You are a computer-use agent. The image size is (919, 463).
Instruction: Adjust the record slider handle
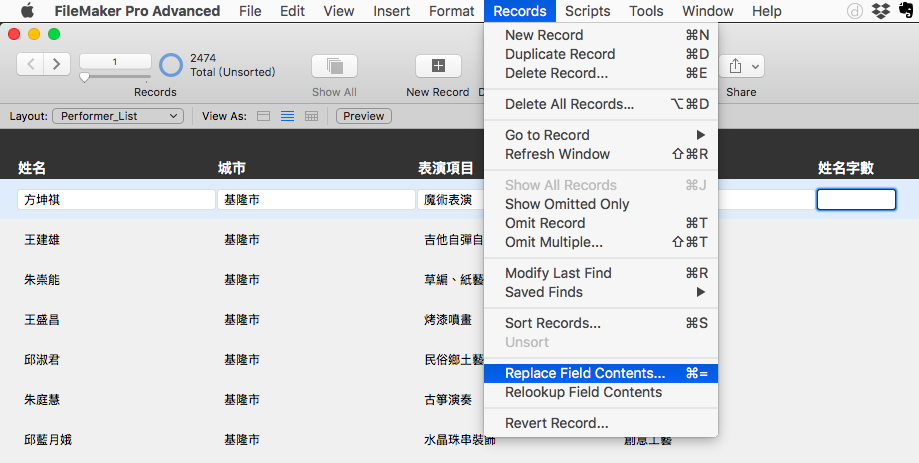[x=84, y=77]
